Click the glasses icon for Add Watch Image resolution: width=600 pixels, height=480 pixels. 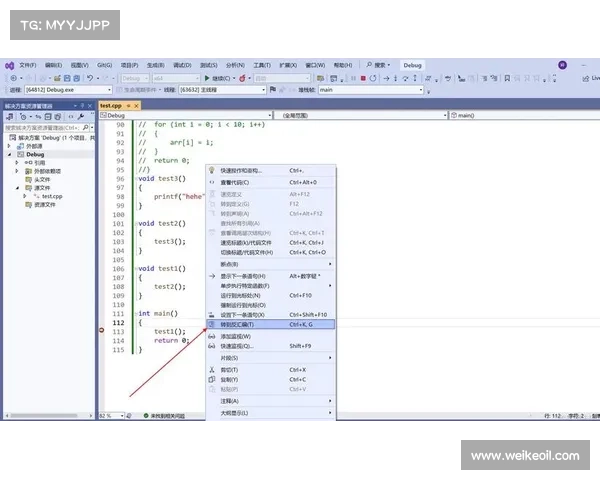(x=212, y=336)
